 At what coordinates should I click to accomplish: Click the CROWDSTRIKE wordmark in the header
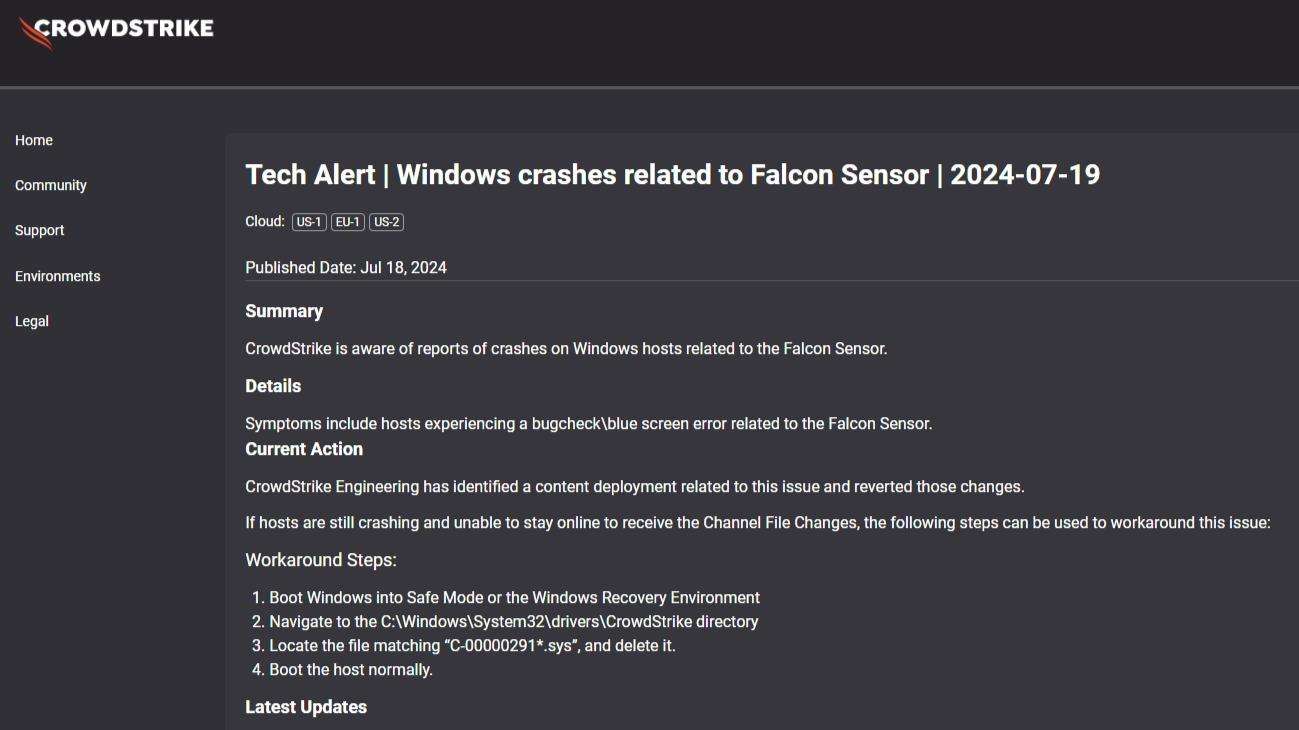point(125,28)
